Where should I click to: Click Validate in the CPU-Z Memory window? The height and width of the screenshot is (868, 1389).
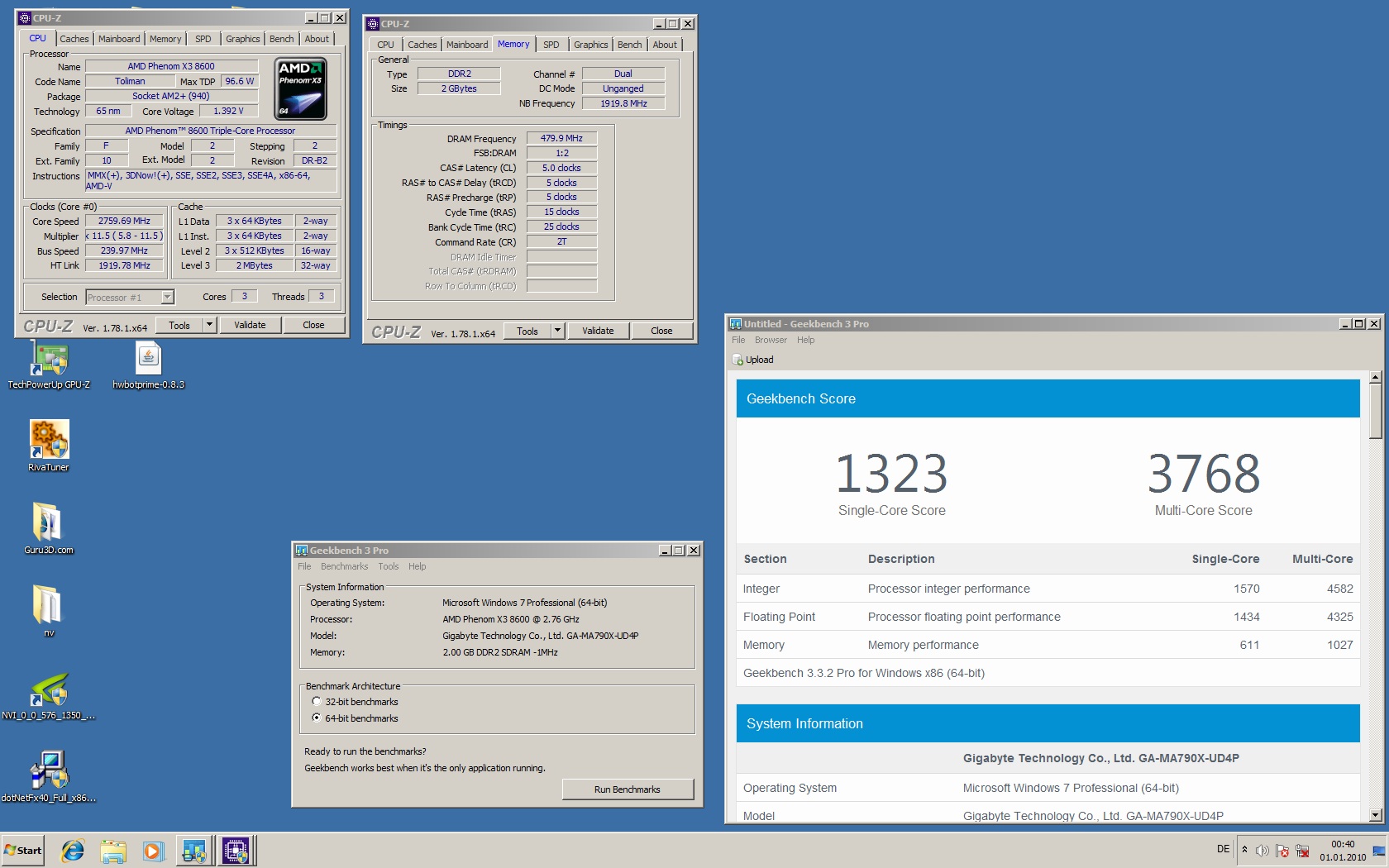[x=598, y=331]
